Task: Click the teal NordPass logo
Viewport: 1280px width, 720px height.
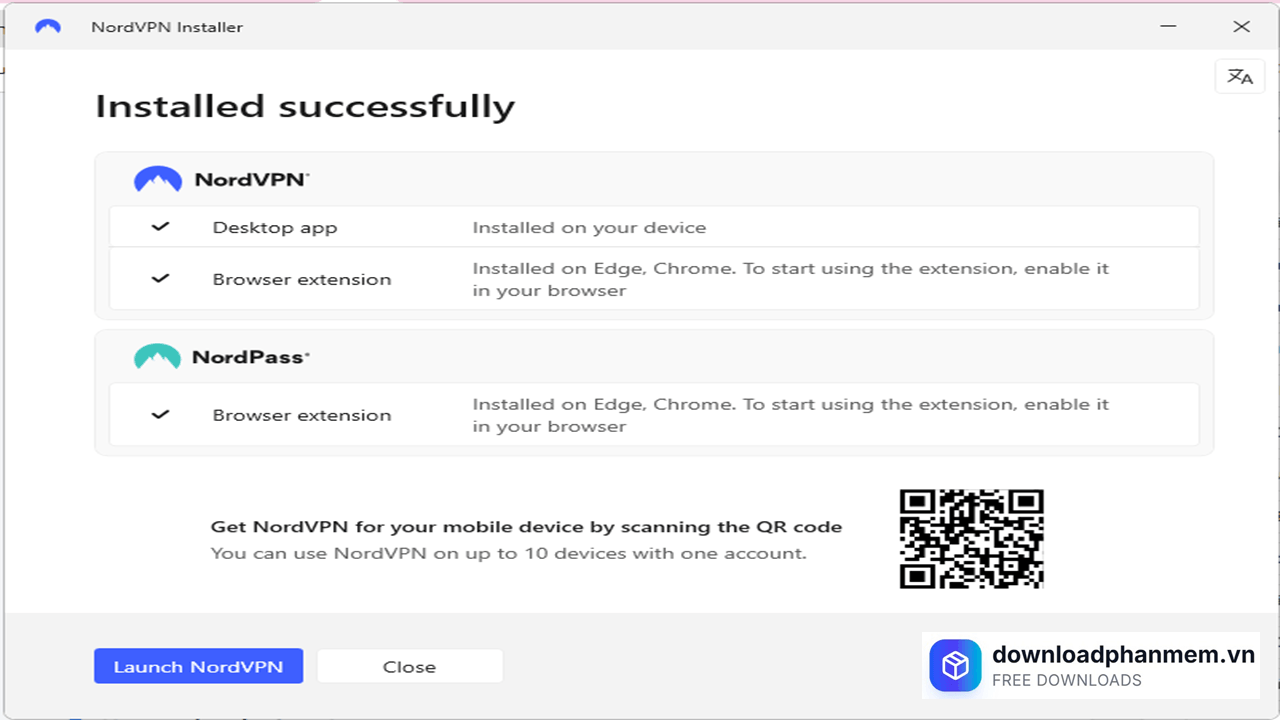Action: pyautogui.click(x=157, y=356)
